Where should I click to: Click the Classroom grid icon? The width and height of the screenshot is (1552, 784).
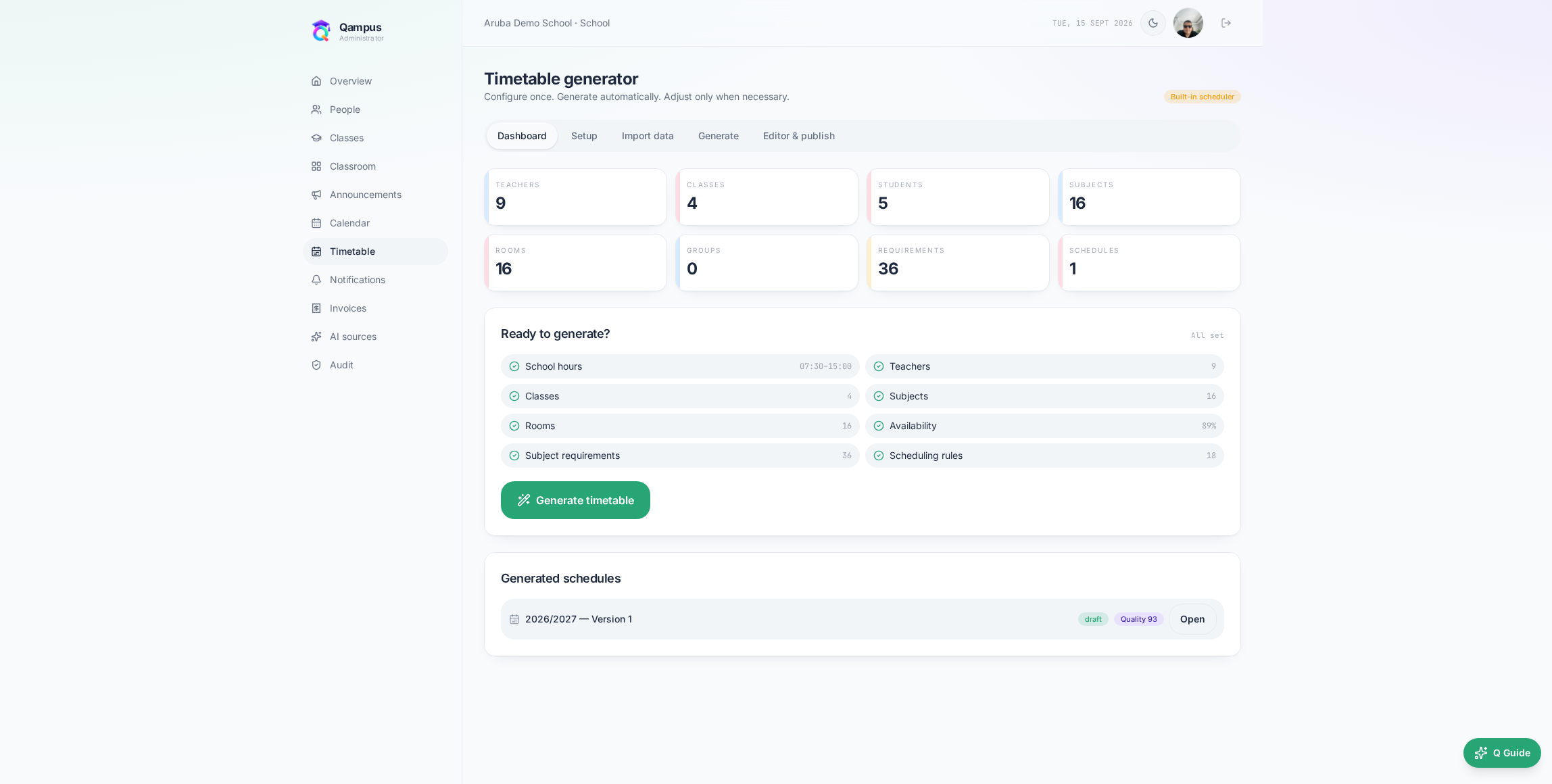(316, 166)
